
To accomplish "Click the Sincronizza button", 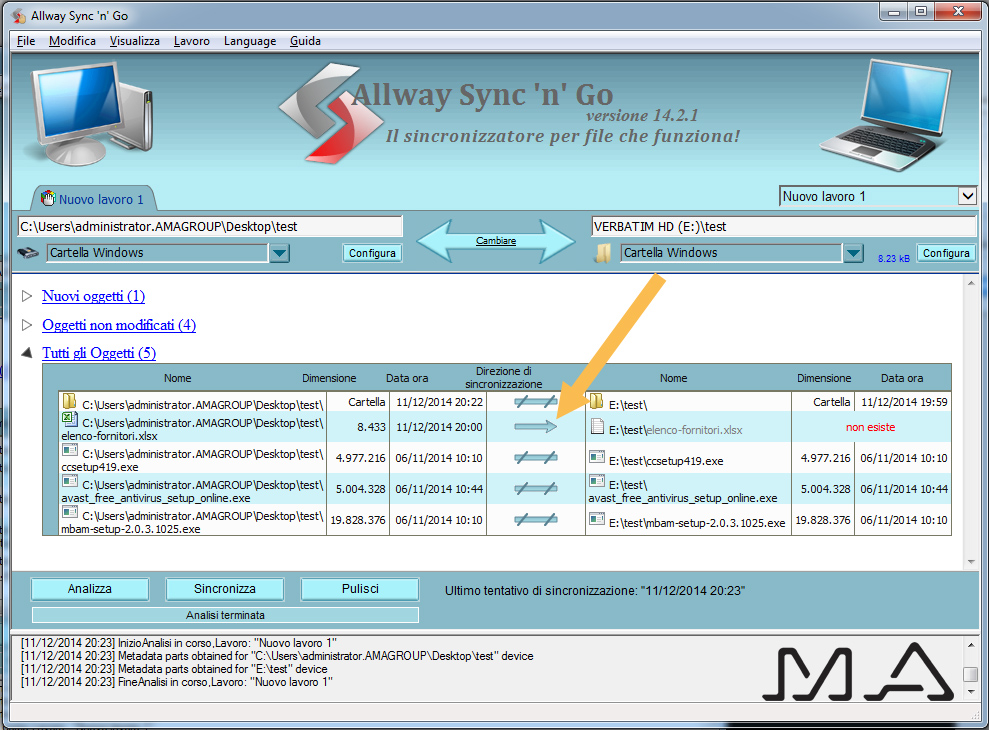I will (x=225, y=589).
